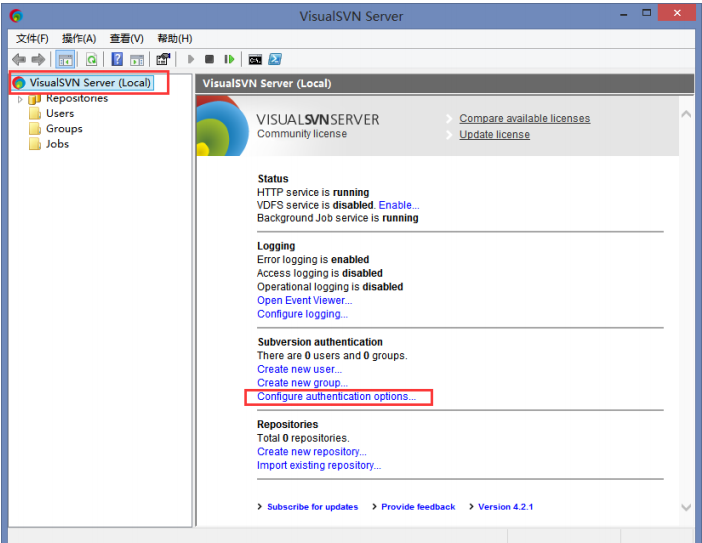This screenshot has height=543, width=702.
Task: Click Create new group... link
Action: [x=302, y=383]
